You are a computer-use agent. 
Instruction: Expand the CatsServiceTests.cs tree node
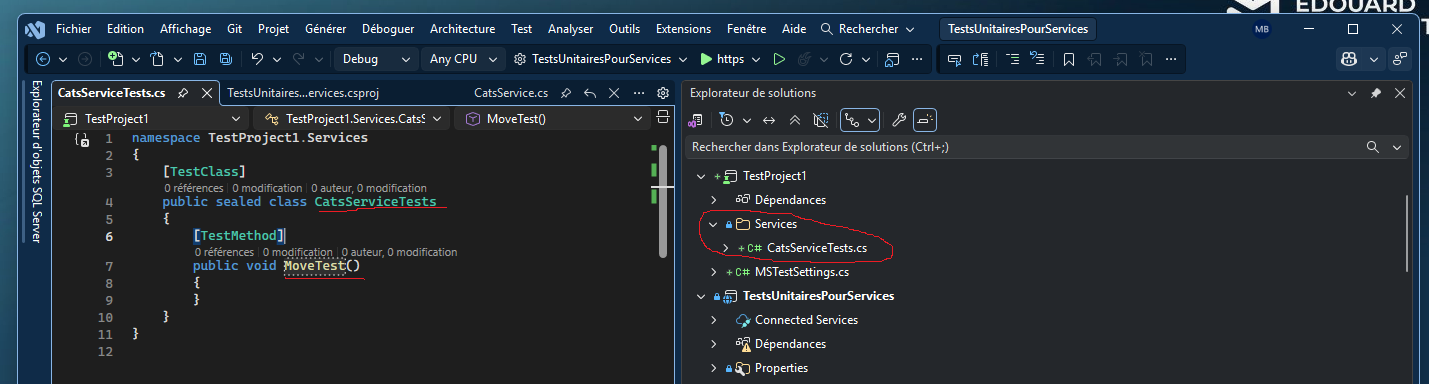pyautogui.click(x=725, y=248)
